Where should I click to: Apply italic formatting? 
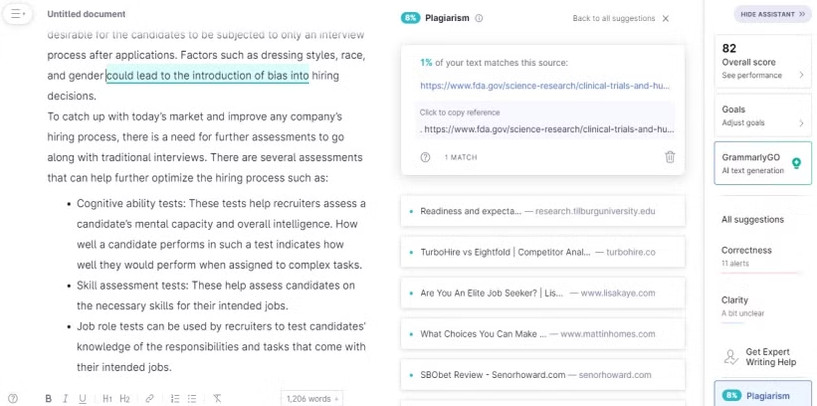pos(65,398)
